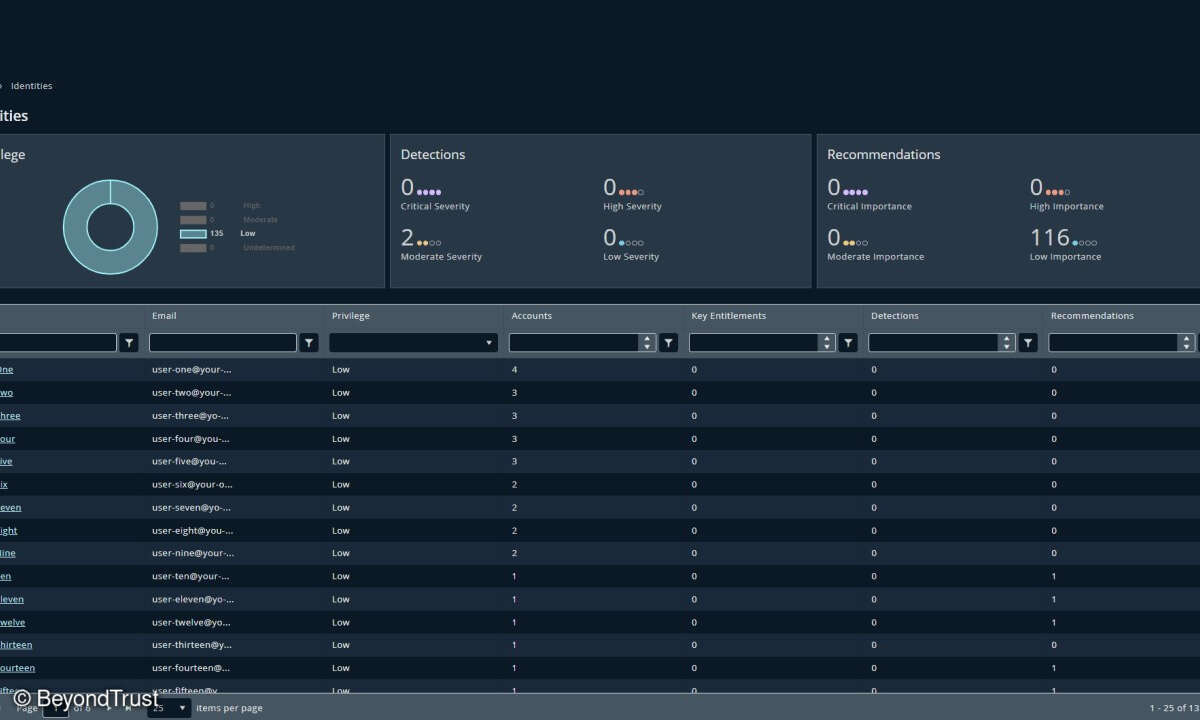Viewport: 1200px width, 720px height.
Task: Click the Recommendations panel heading
Action: click(884, 155)
